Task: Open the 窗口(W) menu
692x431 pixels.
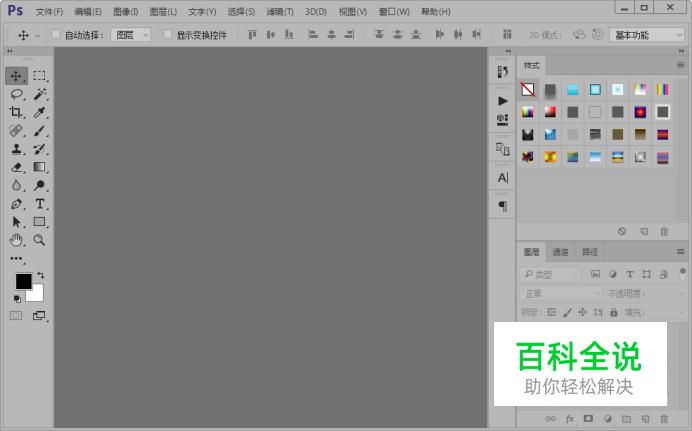Action: point(394,12)
